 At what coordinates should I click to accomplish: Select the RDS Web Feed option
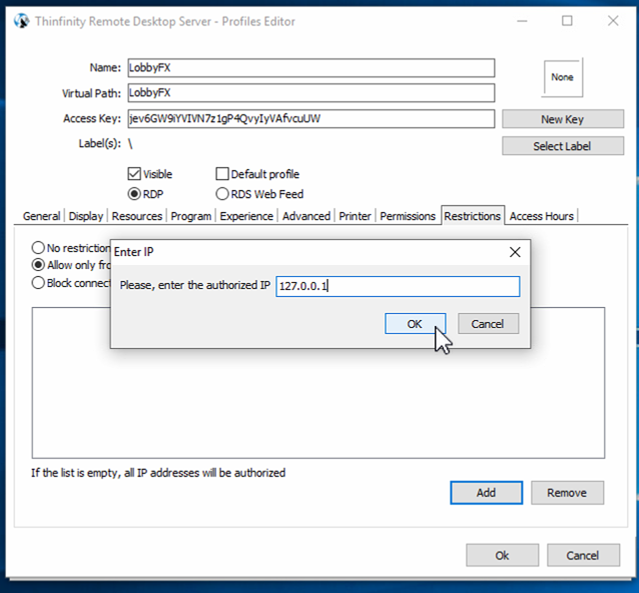[x=223, y=194]
